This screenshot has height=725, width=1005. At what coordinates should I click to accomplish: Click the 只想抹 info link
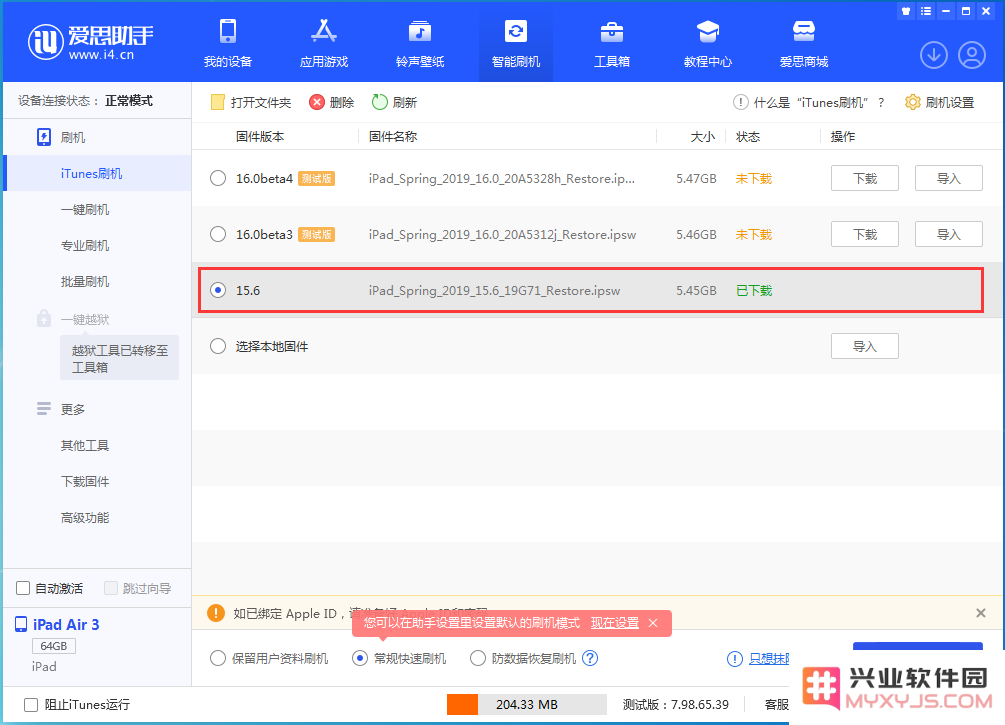point(768,658)
